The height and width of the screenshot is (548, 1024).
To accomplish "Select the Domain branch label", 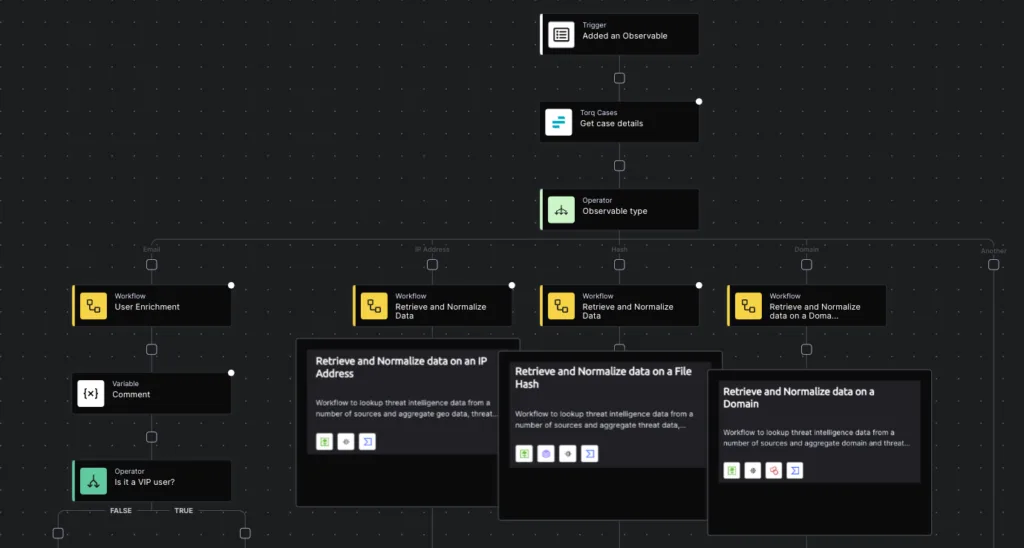I will (x=807, y=250).
